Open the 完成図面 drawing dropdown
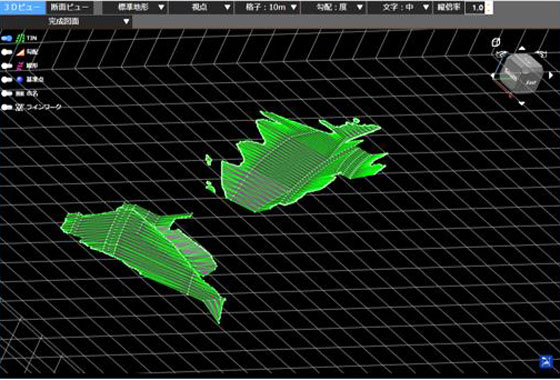560x380 pixels. [66, 21]
